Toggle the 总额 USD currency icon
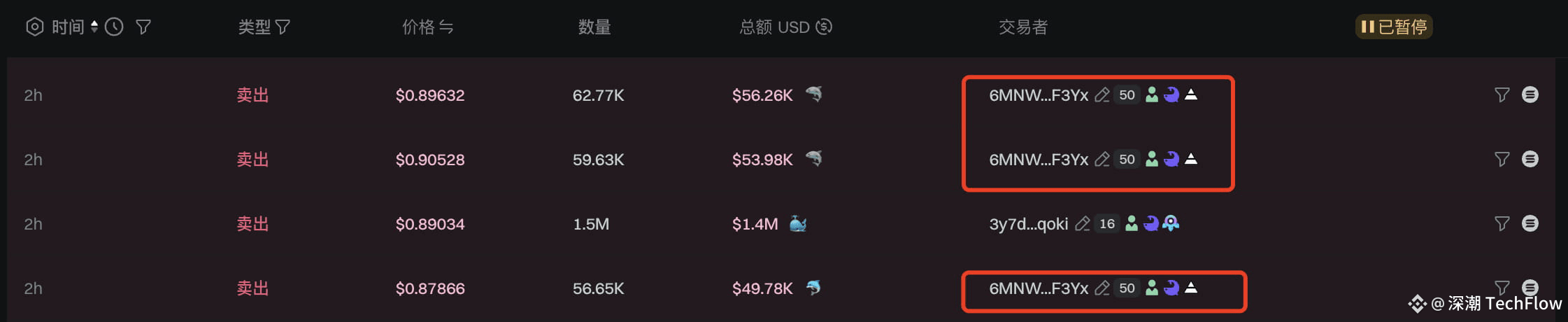 tap(824, 27)
